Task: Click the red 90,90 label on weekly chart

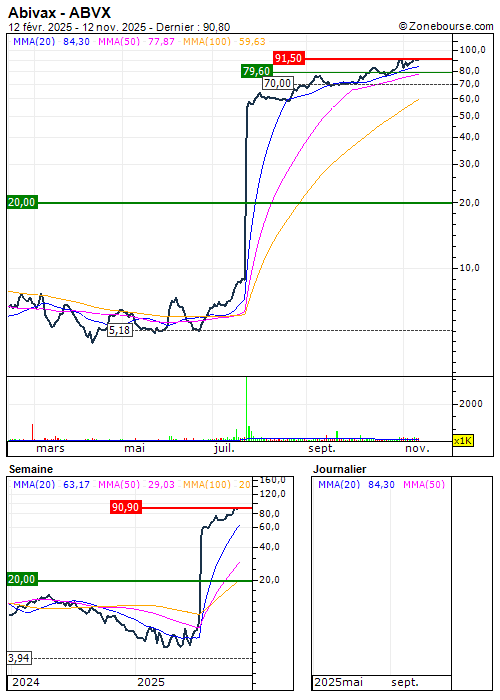Action: tap(126, 507)
